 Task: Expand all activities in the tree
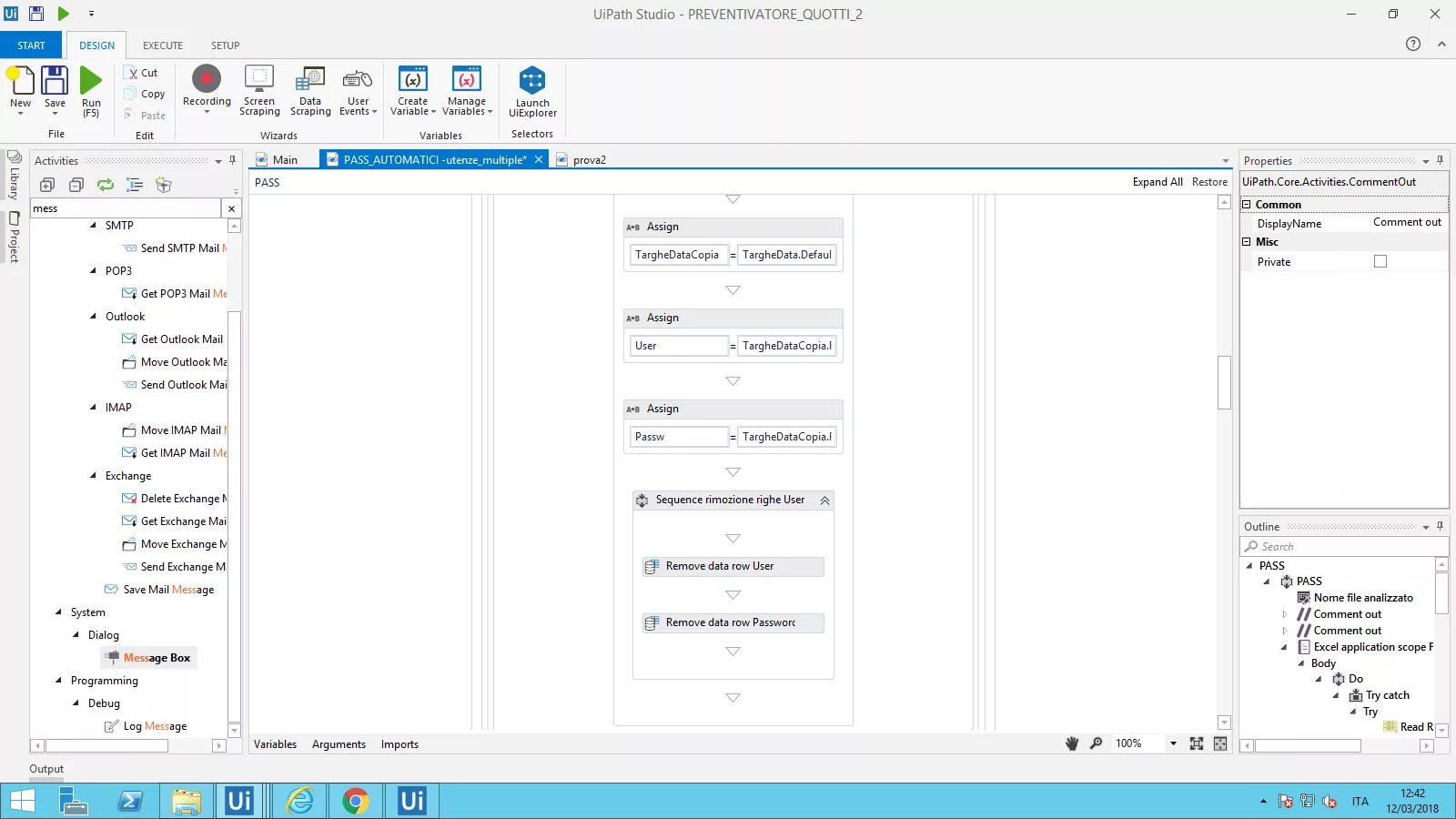[47, 185]
